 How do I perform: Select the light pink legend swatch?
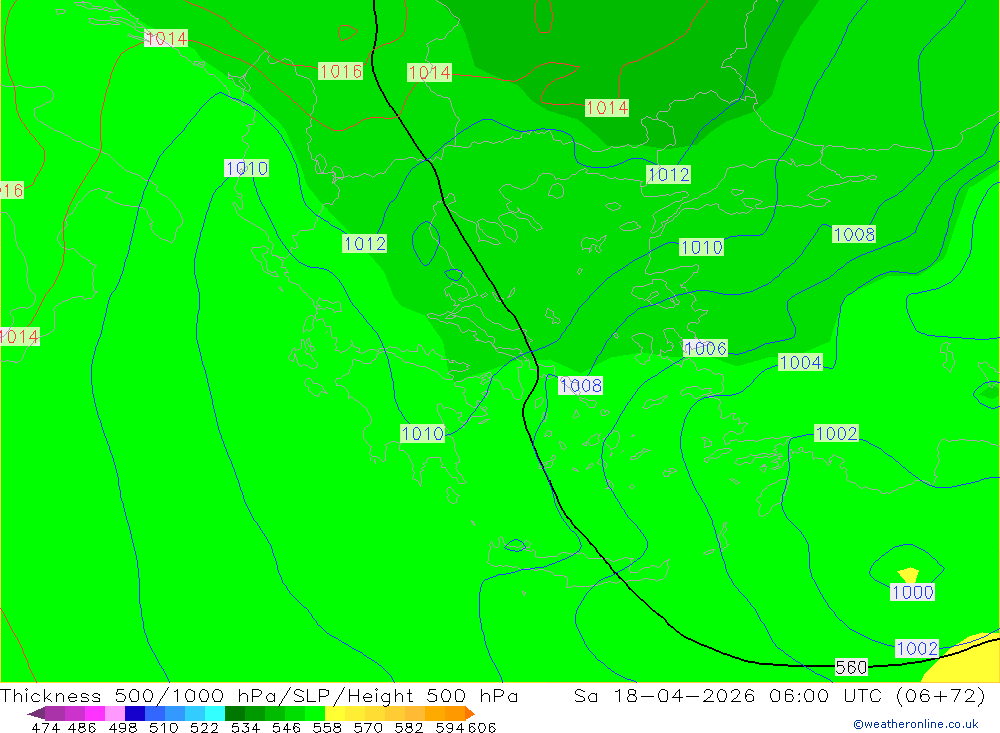[x=115, y=713]
